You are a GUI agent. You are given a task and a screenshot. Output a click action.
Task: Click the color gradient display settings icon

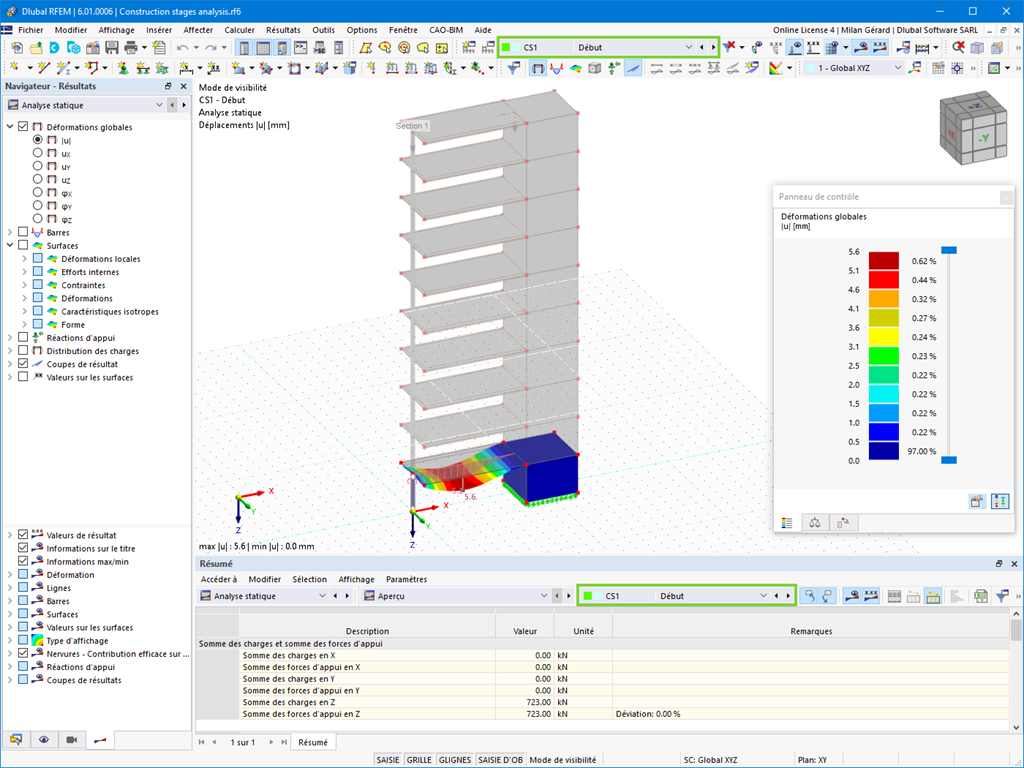pyautogui.click(x=775, y=68)
